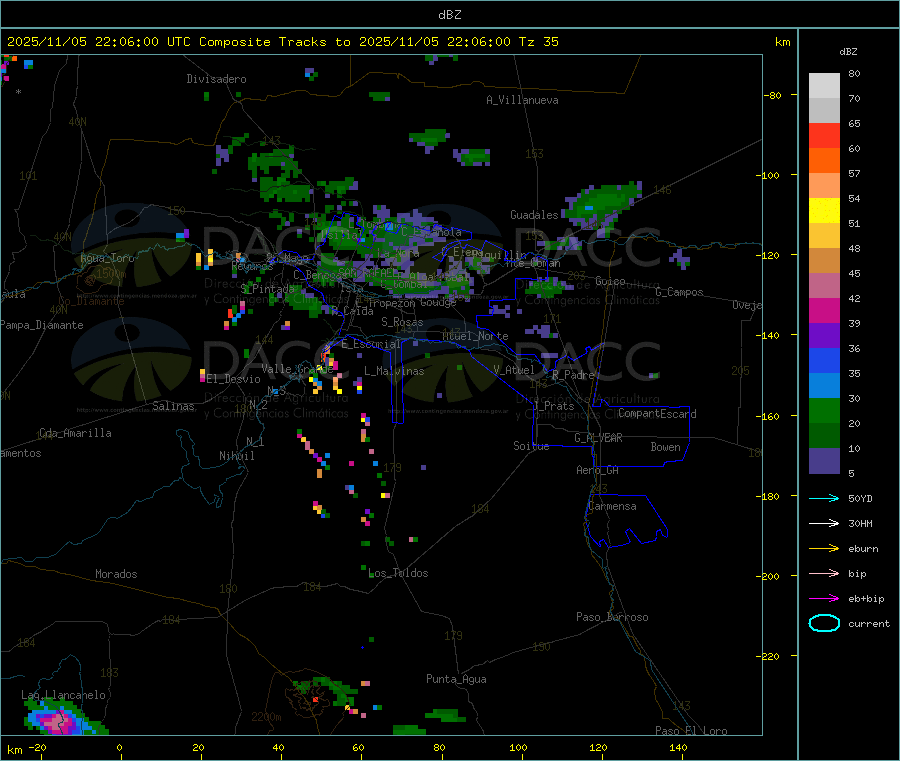Click the V_Atuel label

click(x=514, y=370)
